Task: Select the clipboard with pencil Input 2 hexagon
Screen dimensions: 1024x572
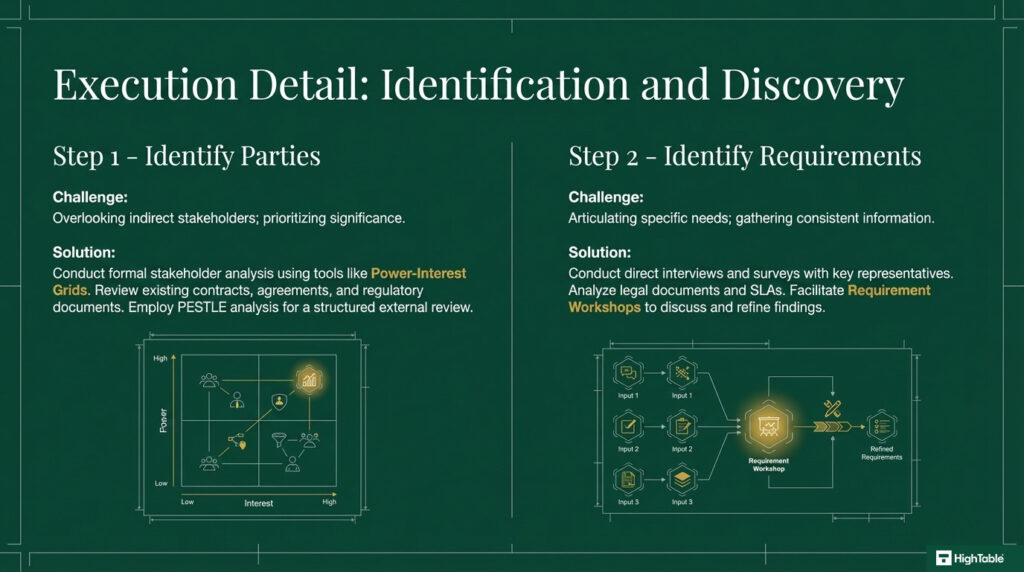Action: click(x=682, y=426)
